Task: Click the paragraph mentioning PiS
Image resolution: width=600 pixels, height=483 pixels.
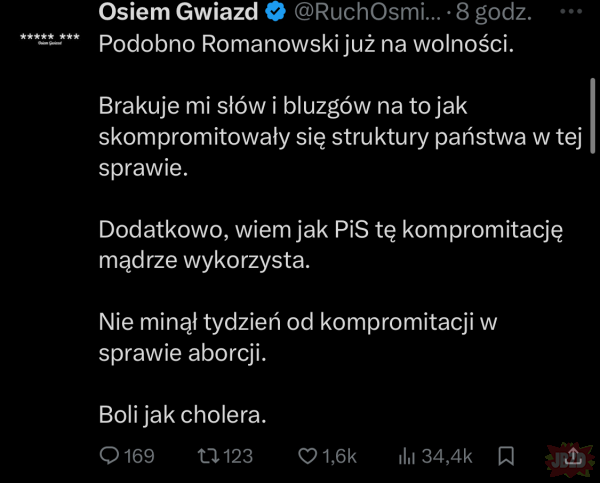Action: click(331, 245)
